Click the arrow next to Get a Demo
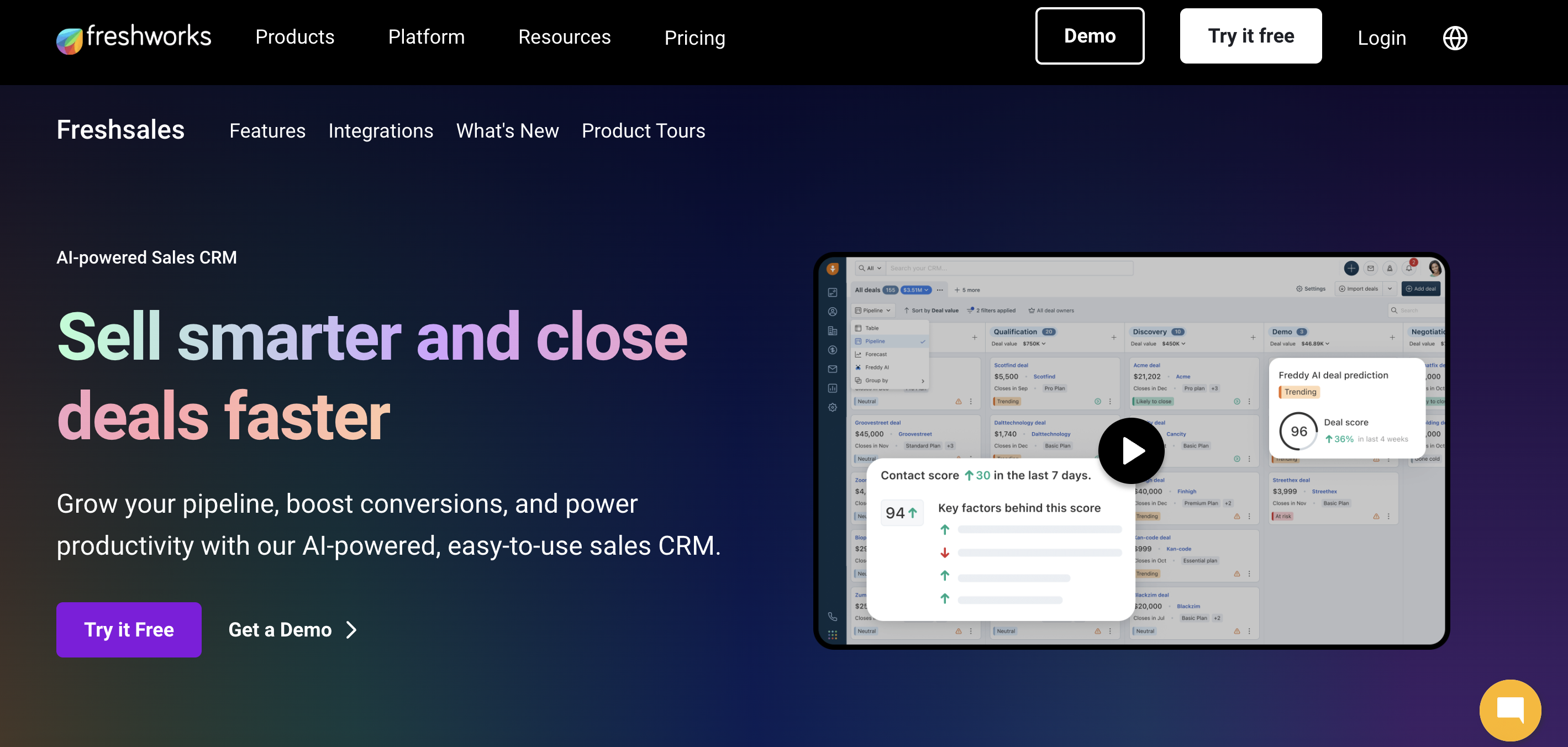Screen dimensions: 1568x747 click(351, 629)
